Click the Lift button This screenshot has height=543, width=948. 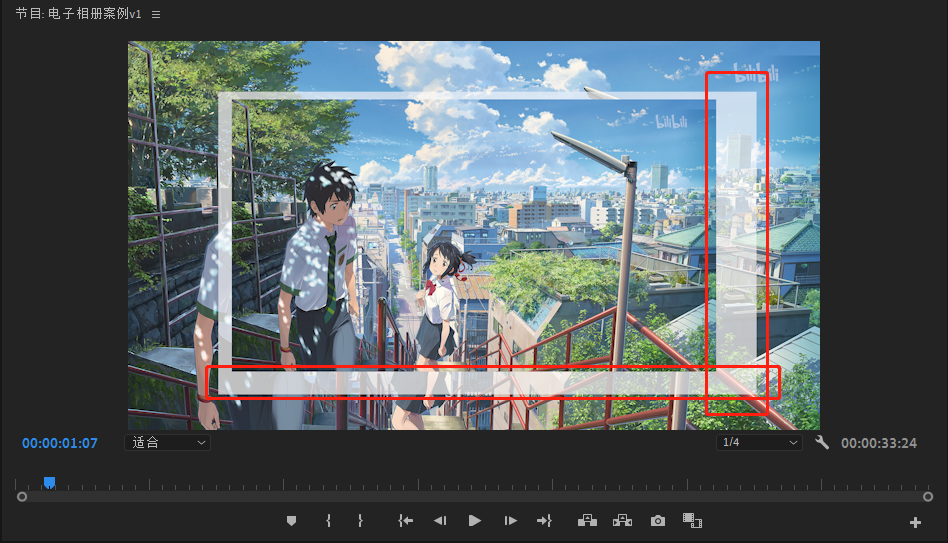pyautogui.click(x=587, y=521)
